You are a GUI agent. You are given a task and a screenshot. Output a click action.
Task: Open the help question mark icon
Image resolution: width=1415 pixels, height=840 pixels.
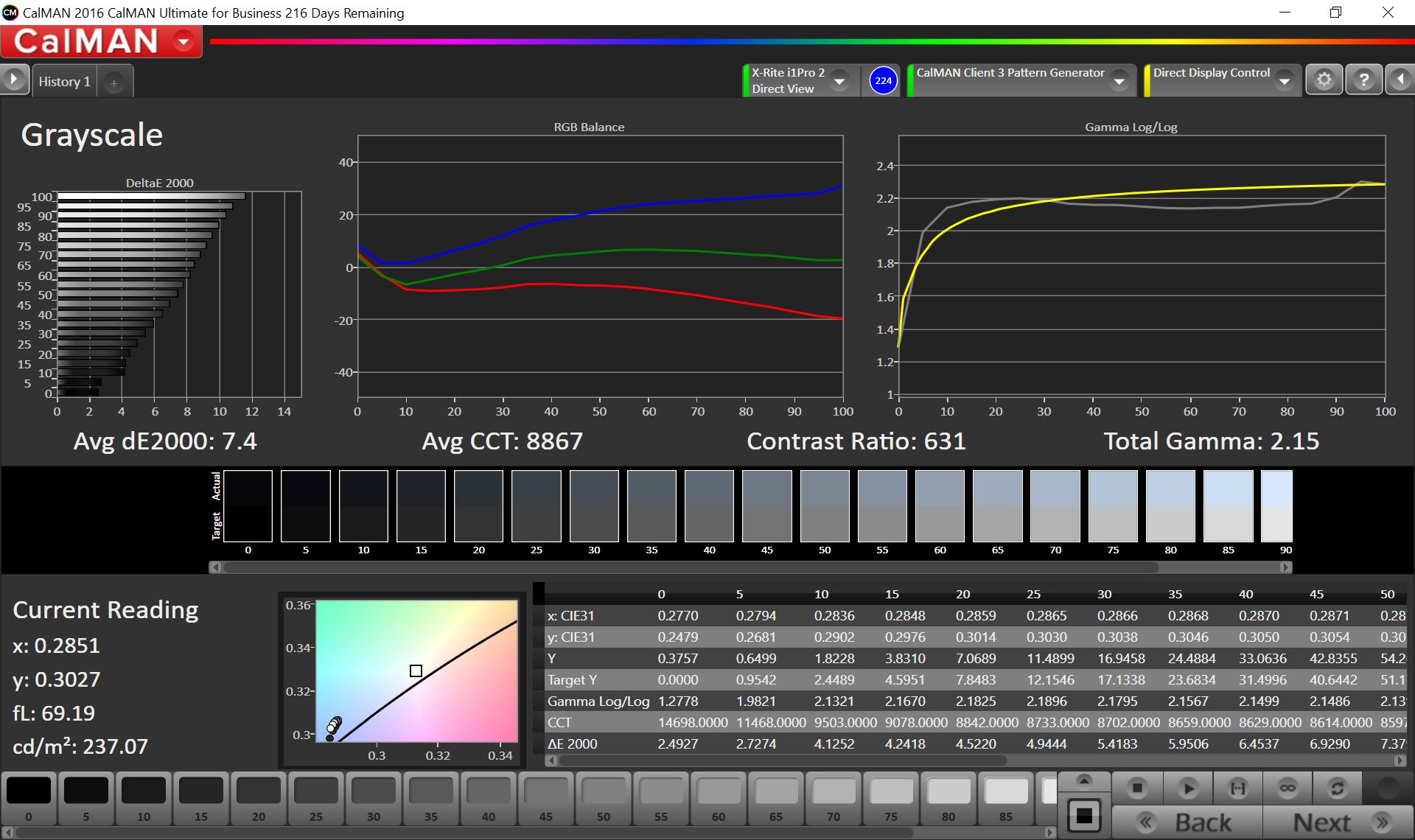point(1363,80)
